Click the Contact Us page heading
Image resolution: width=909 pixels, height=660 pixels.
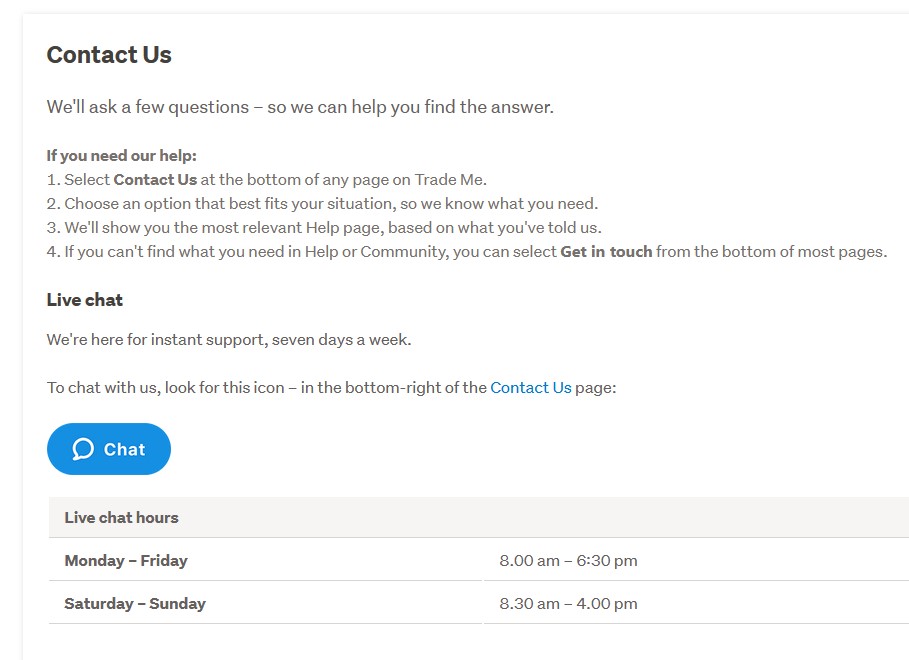pos(109,55)
